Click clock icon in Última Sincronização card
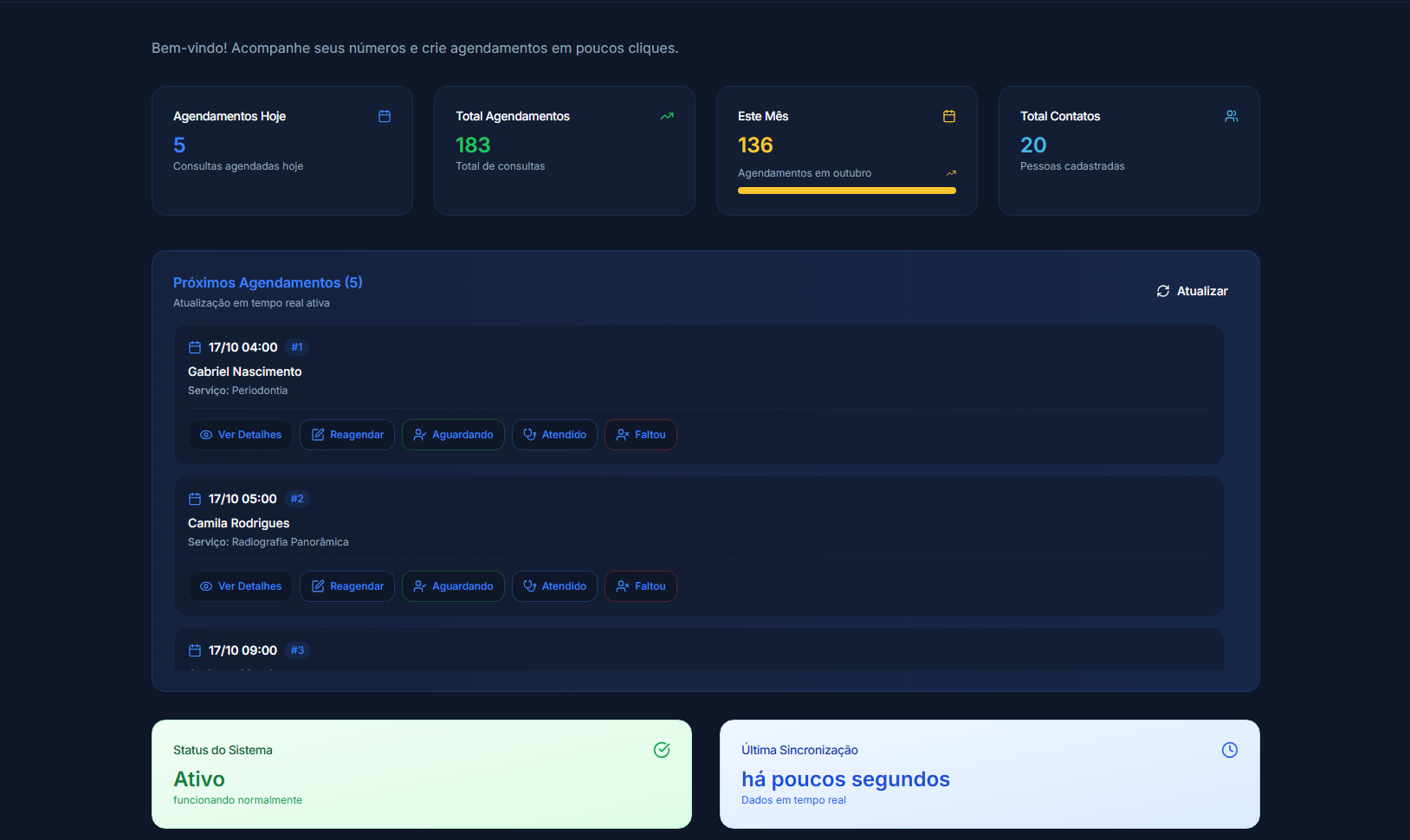The image size is (1410, 840). coord(1229,750)
